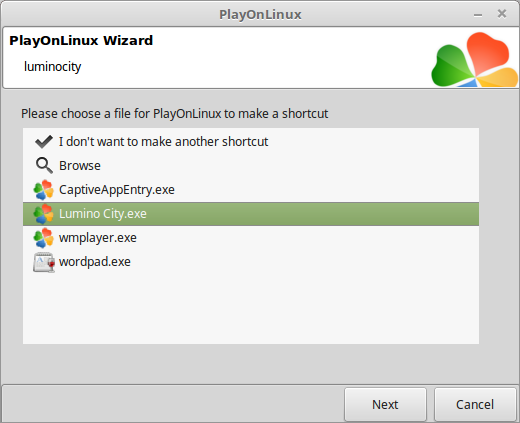Click the PlayOnLinux title bar text
Image resolution: width=520 pixels, height=423 pixels.
click(x=260, y=15)
